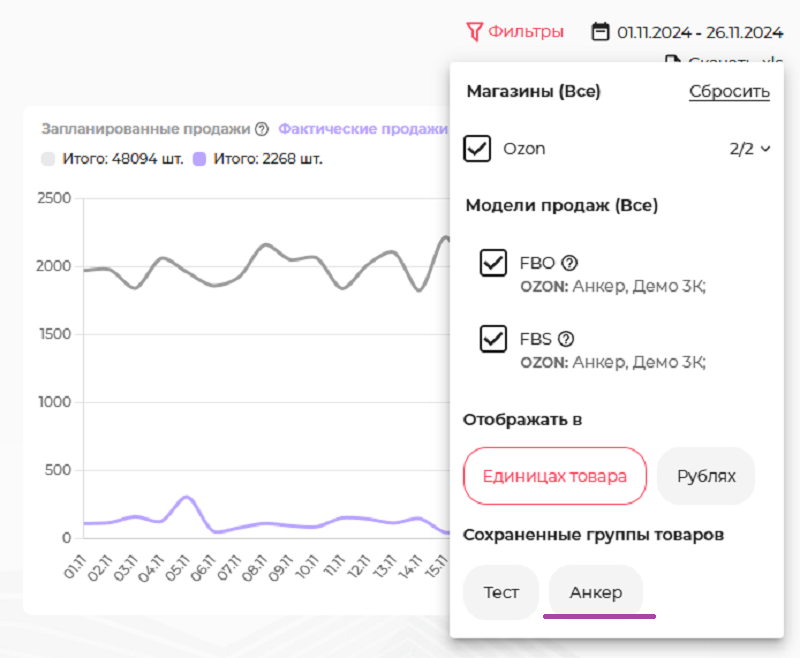
Task: Click the red filter funnel icon
Action: pos(475,32)
